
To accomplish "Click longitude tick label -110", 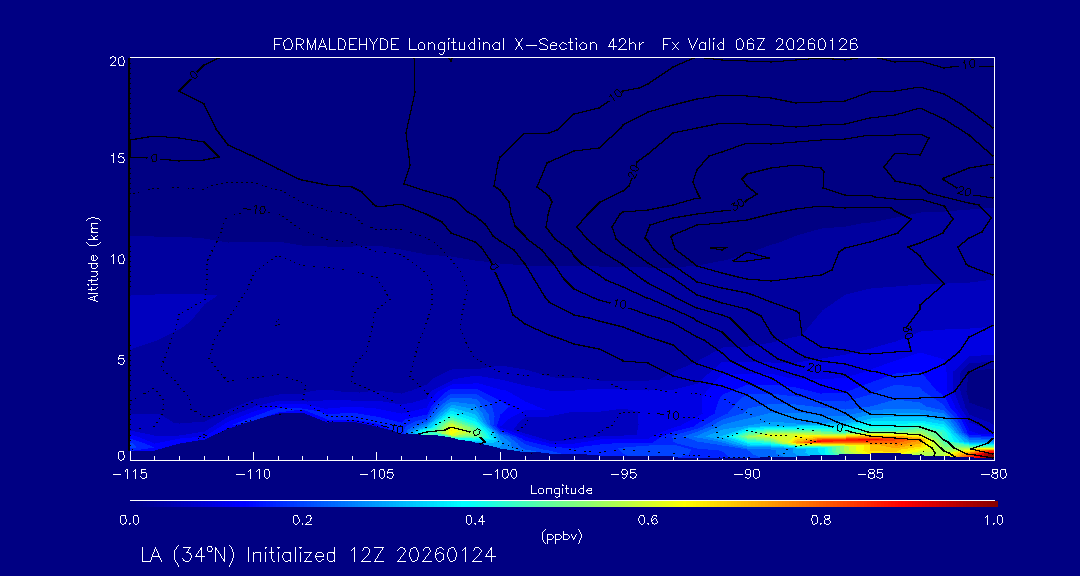I will (253, 475).
